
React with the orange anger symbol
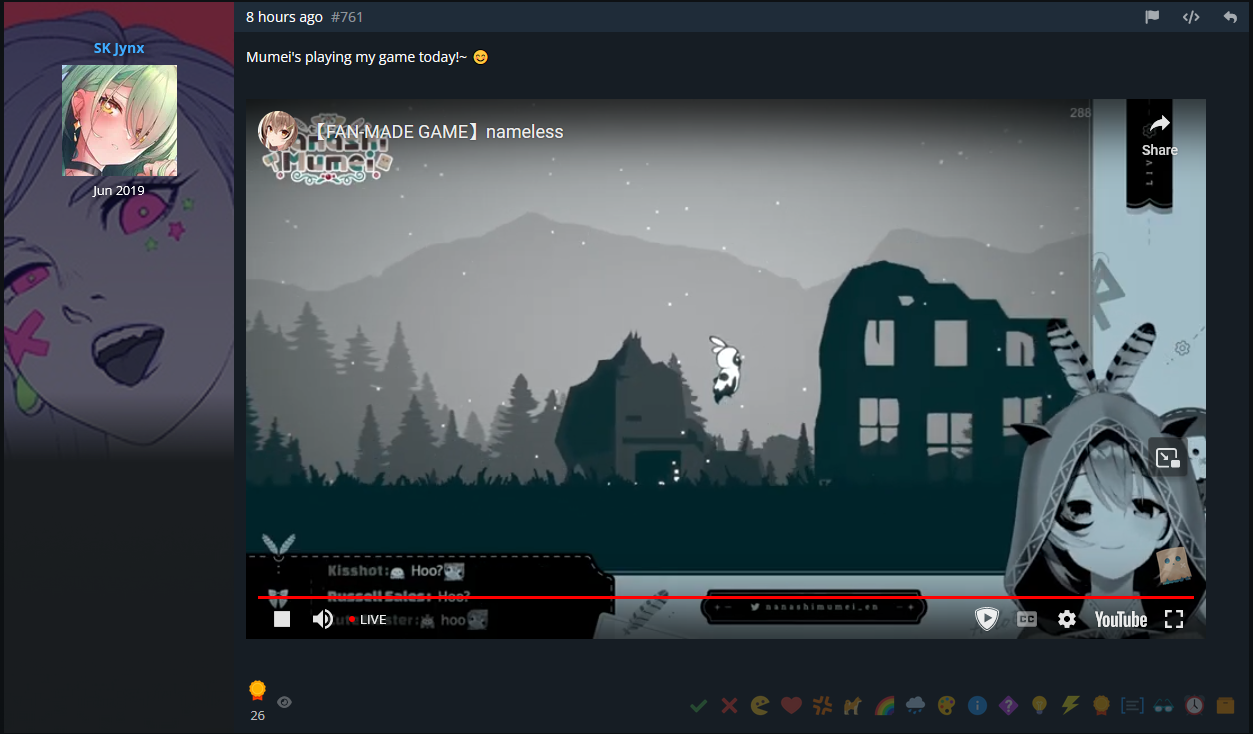(823, 706)
